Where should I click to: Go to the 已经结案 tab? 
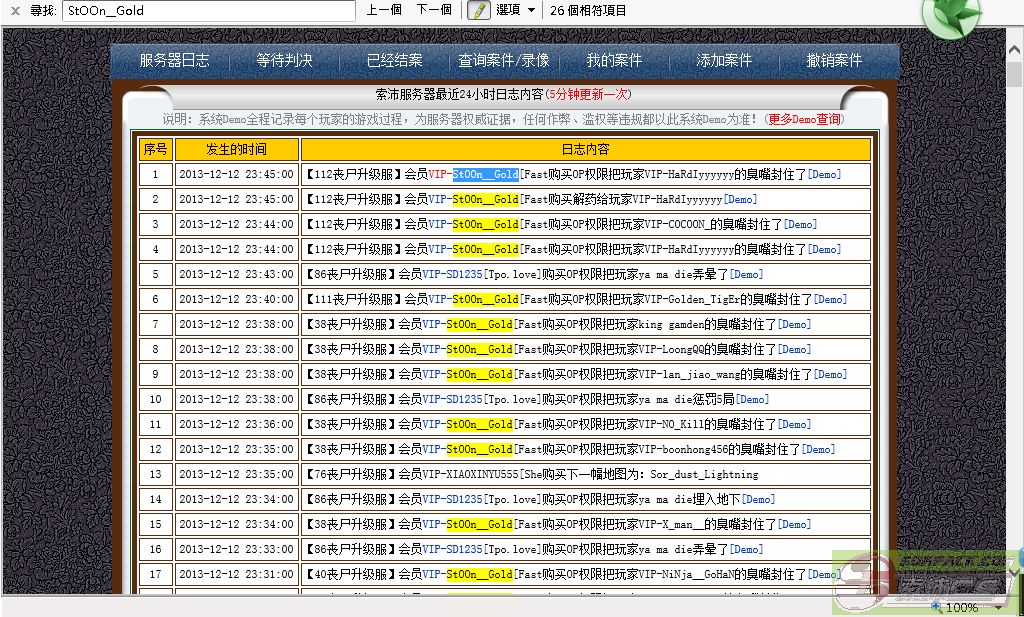(394, 60)
